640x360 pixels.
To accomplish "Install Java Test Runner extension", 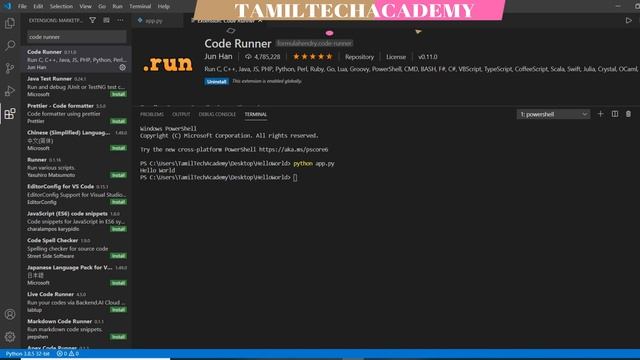I will click(118, 94).
